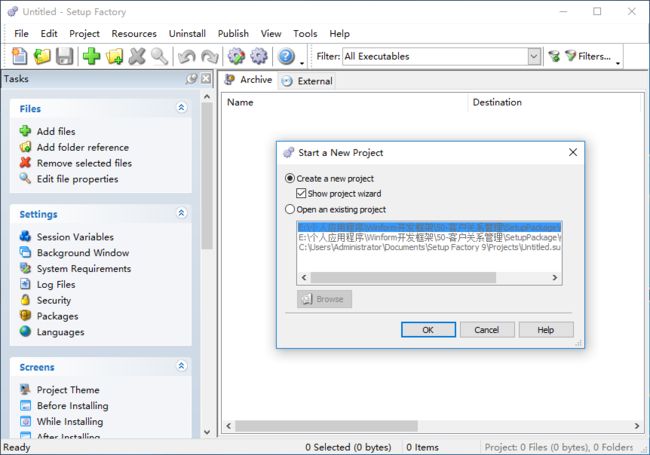
Task: Open While Installing screens
Action: pos(61,421)
